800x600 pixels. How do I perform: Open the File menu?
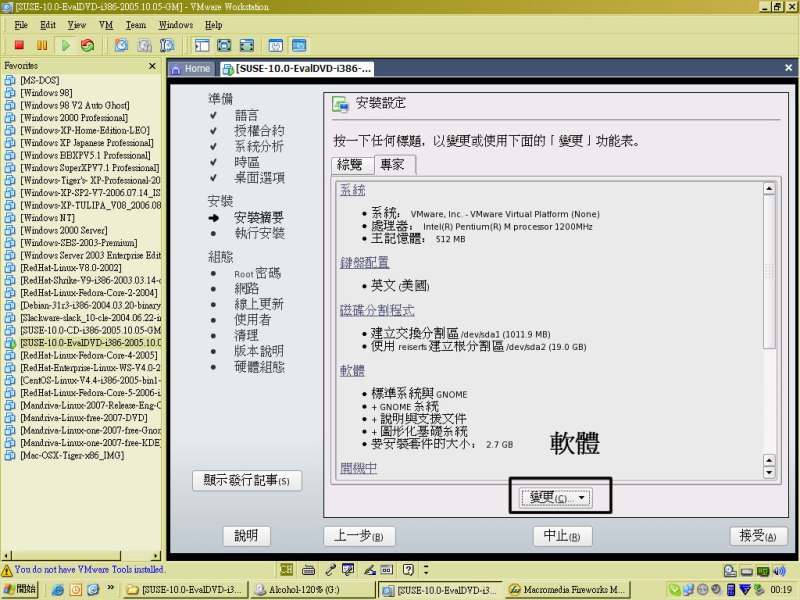pyautogui.click(x=21, y=25)
